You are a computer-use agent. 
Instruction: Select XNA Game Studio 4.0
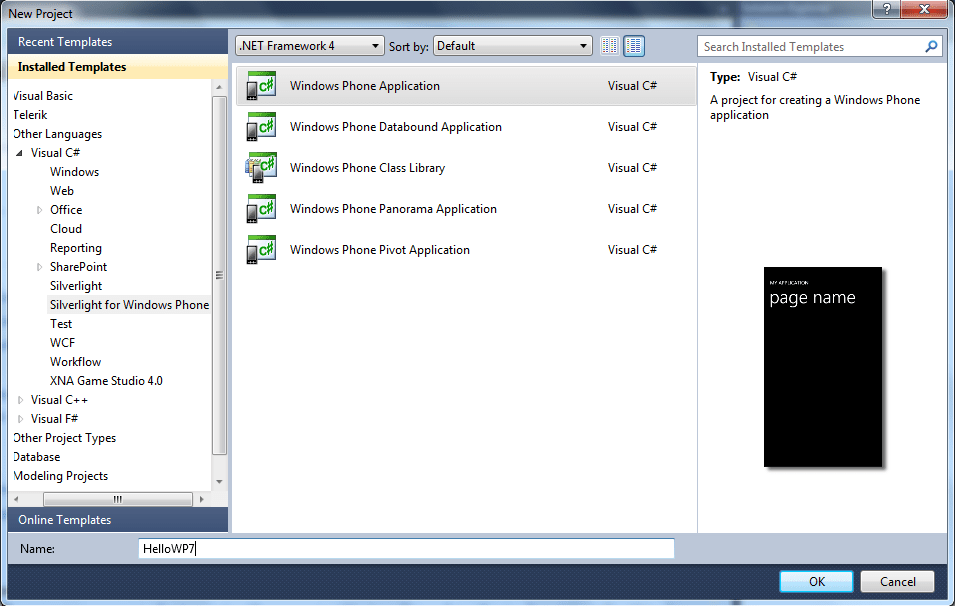tap(106, 381)
